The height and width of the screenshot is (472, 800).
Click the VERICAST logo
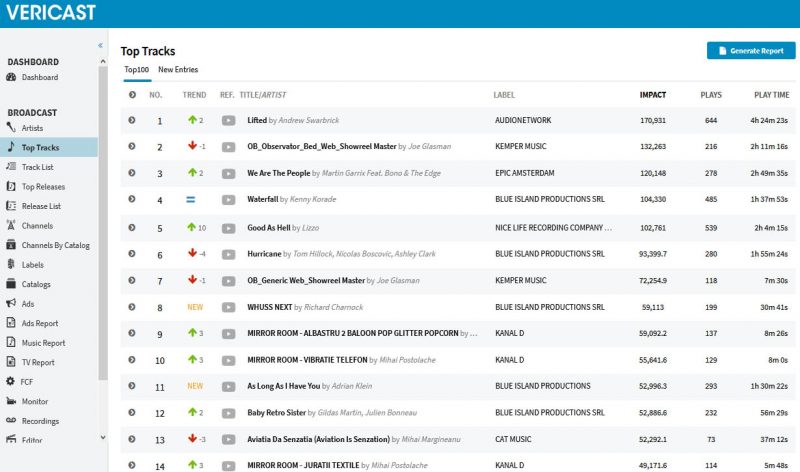click(x=51, y=12)
